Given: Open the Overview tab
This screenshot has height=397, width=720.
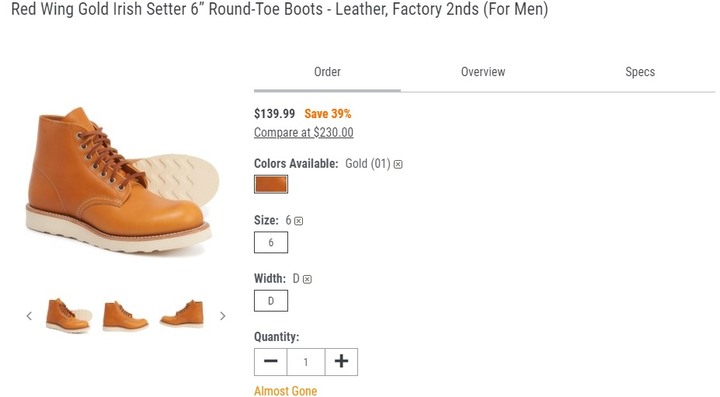Looking at the screenshot, I should click(x=483, y=72).
